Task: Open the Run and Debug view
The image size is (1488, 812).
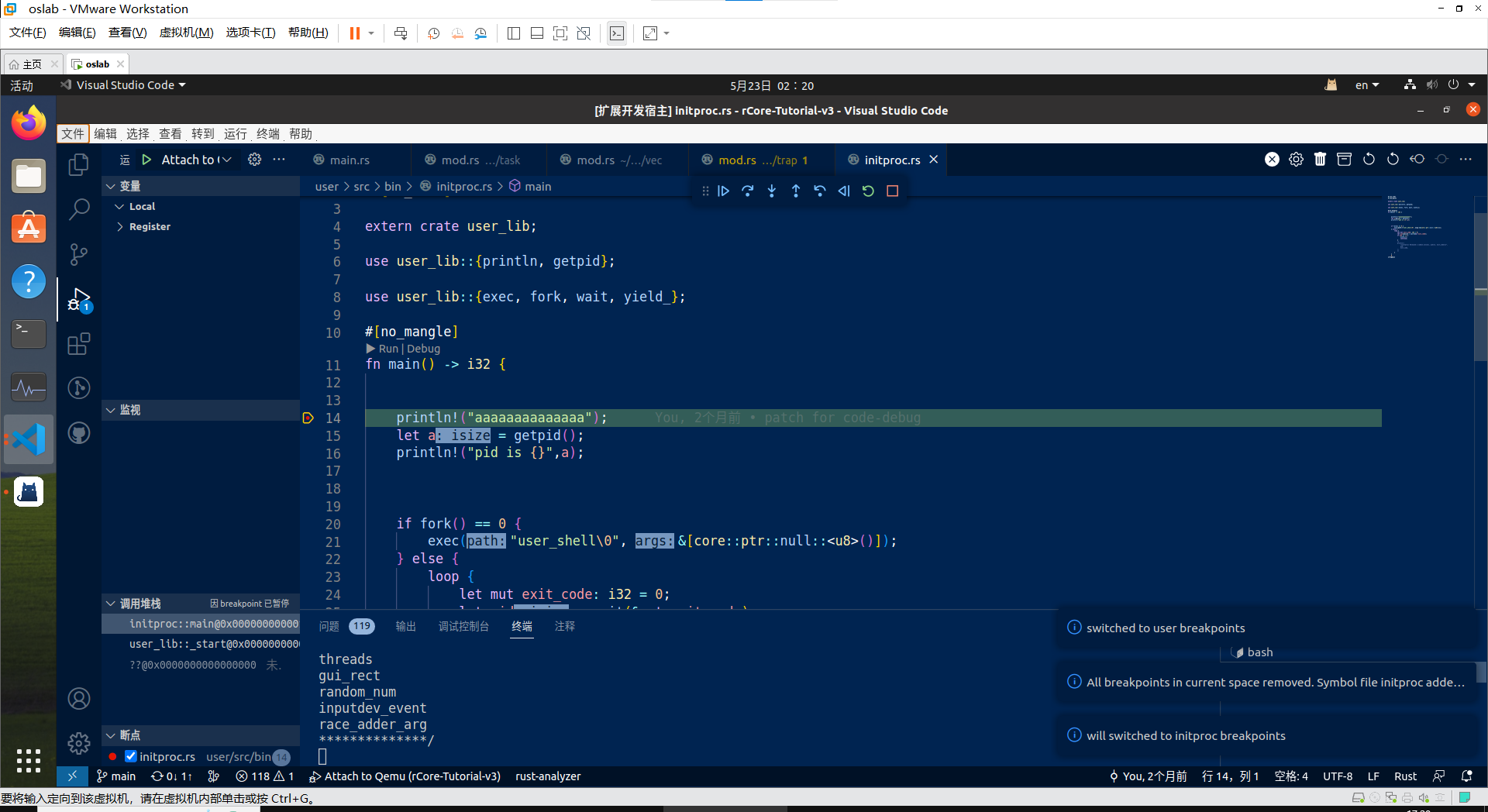Action: click(x=78, y=299)
